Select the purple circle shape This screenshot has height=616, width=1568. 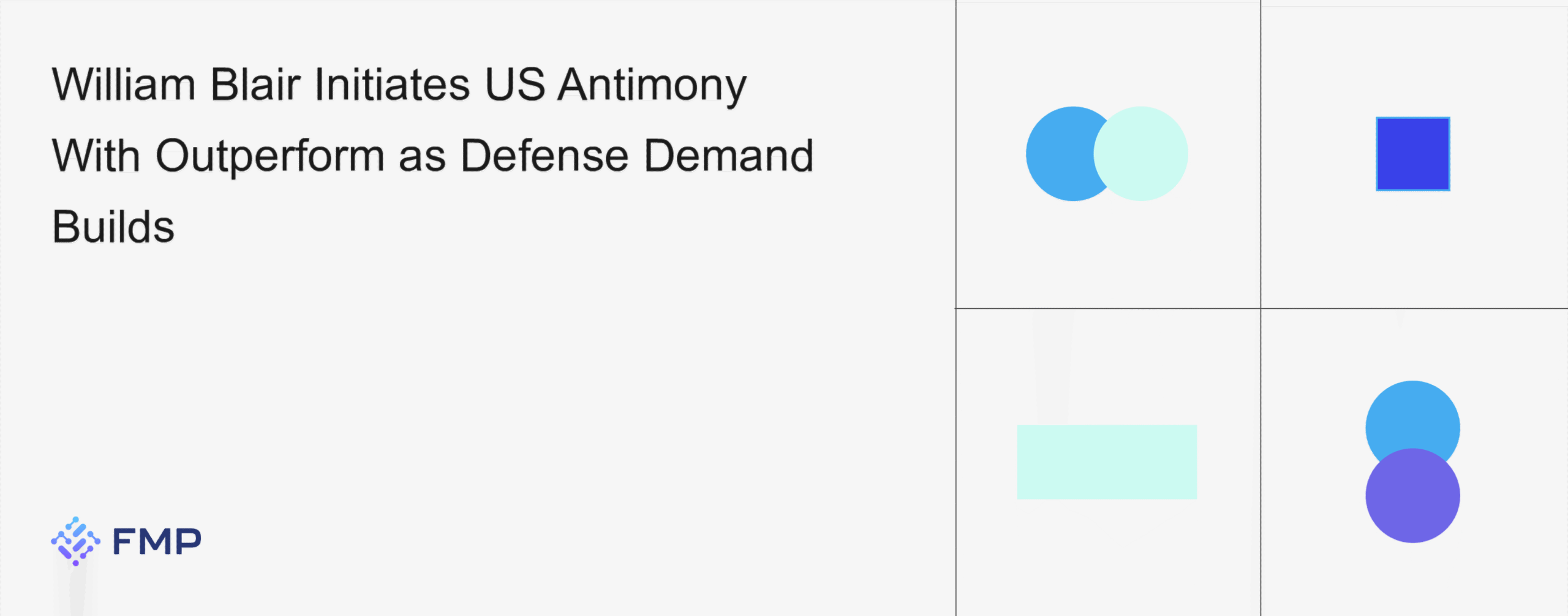(1412, 498)
